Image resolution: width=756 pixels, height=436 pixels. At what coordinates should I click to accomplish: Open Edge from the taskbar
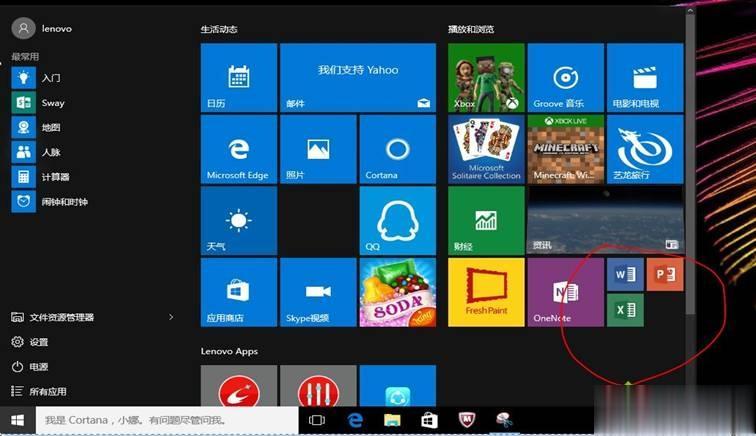pyautogui.click(x=355, y=421)
